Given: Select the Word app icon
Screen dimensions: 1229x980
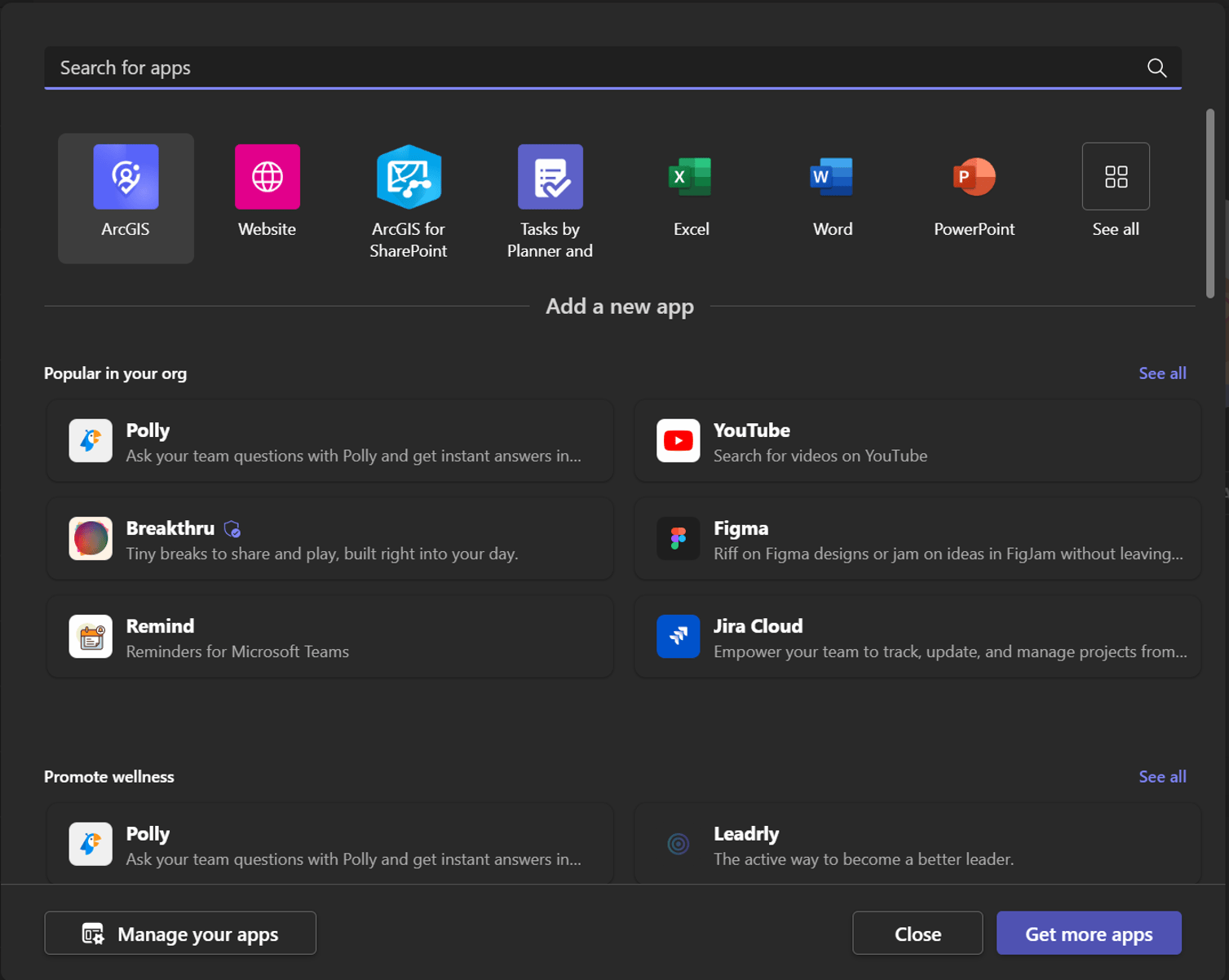Looking at the screenshot, I should tap(832, 177).
